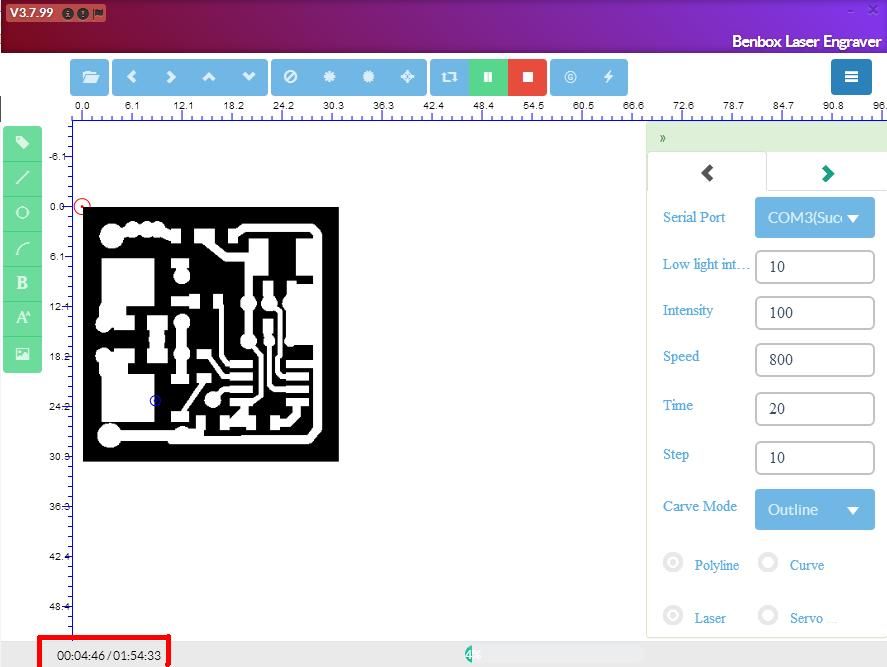
Task: Click the Speed label
Action: (x=681, y=356)
